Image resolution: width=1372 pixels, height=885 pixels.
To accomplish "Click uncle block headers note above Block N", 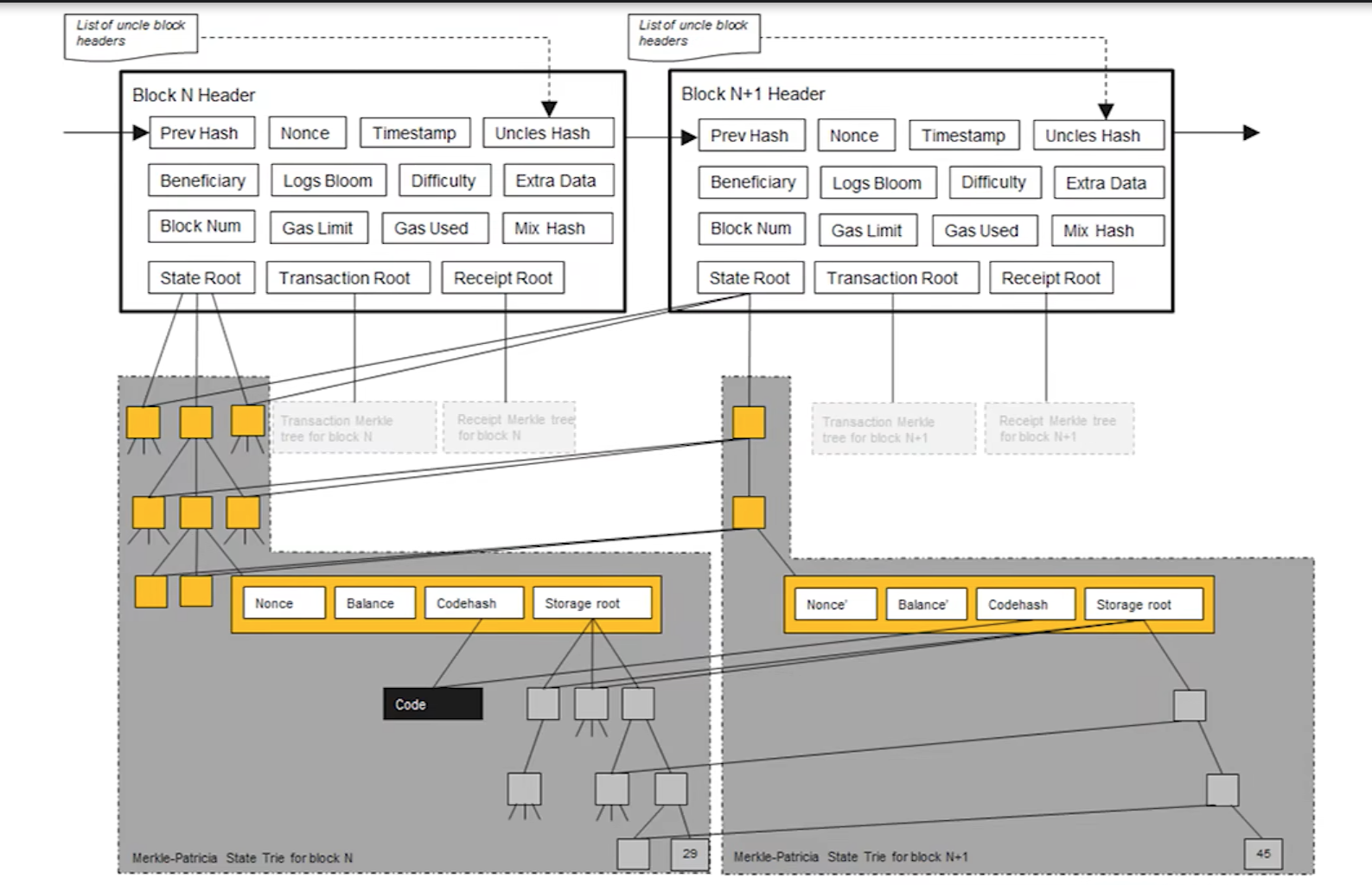I will (131, 35).
